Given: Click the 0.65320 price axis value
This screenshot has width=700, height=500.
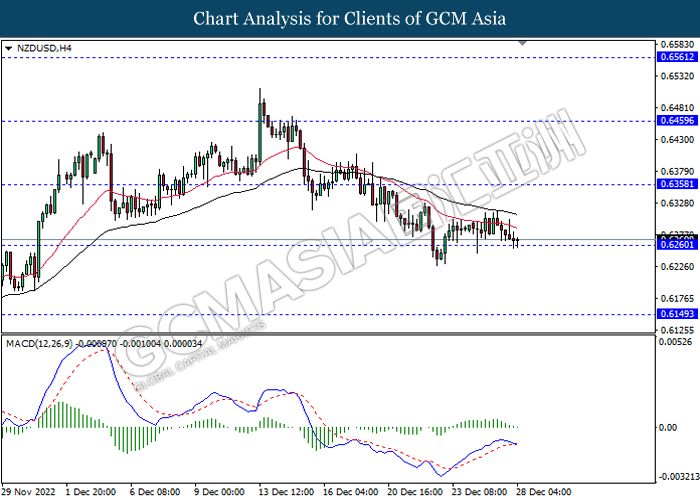Looking at the screenshot, I should point(677,76).
